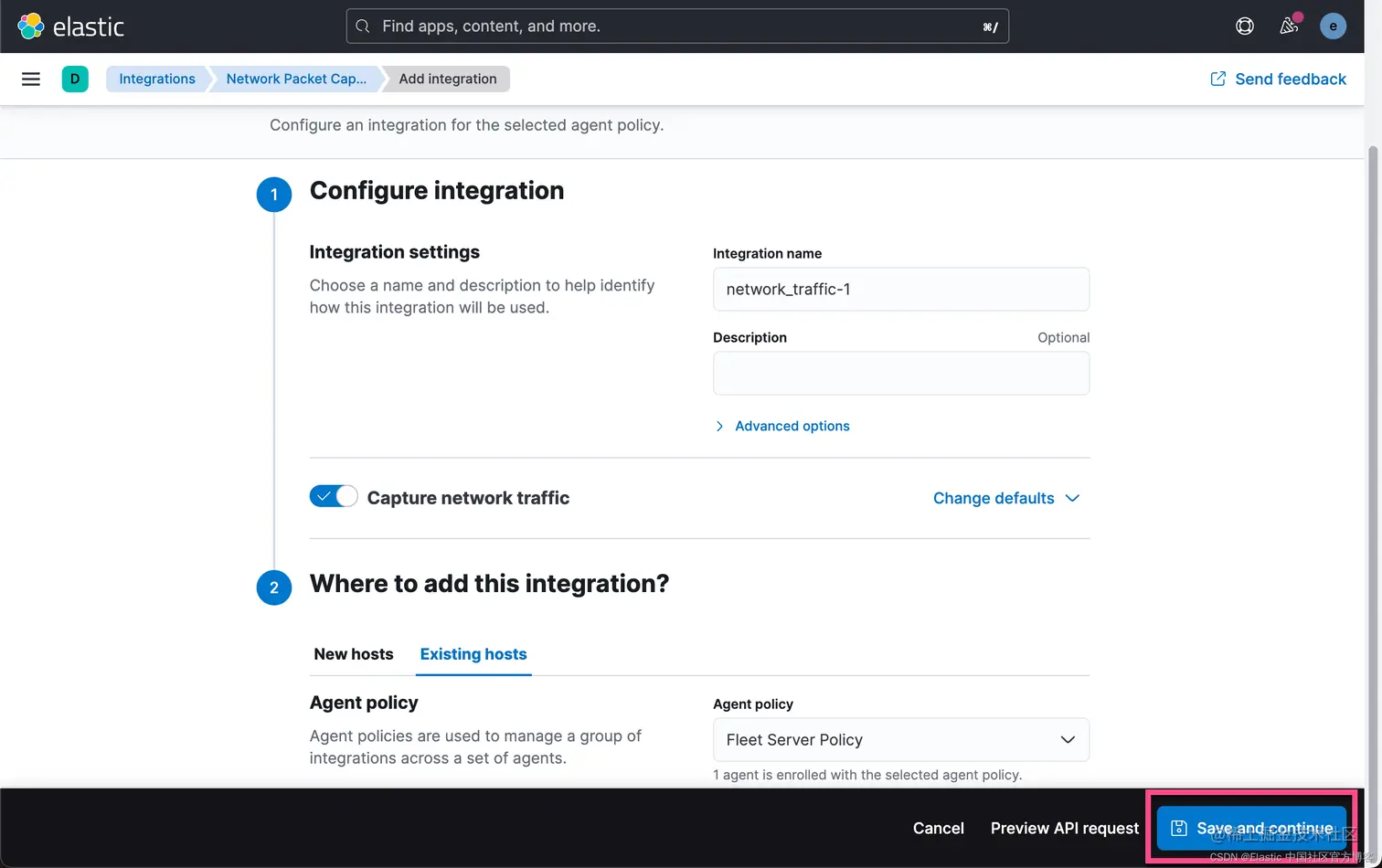Switch to the New hosts tab

(354, 654)
